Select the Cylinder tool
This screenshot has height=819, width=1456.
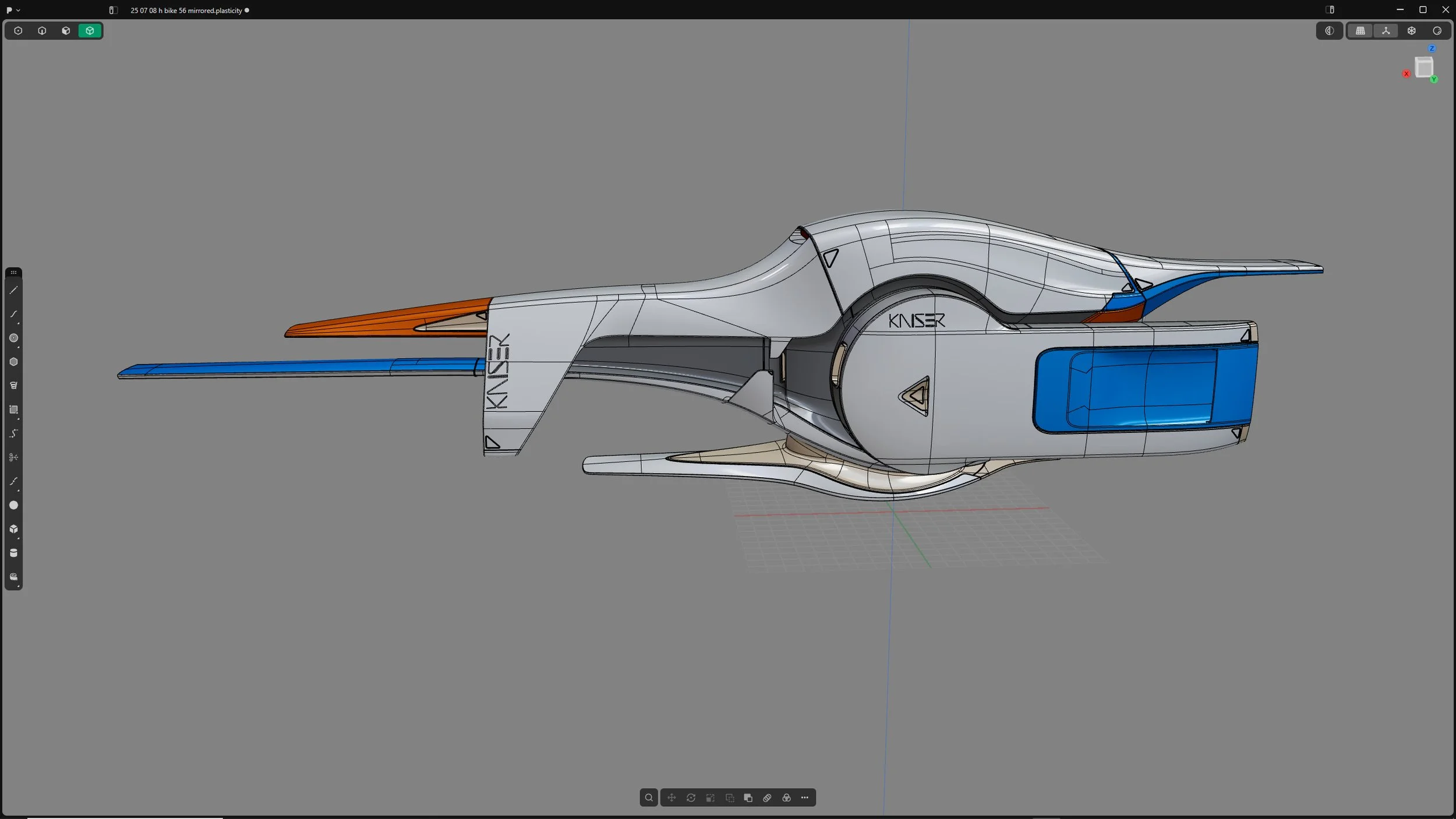pyautogui.click(x=13, y=553)
